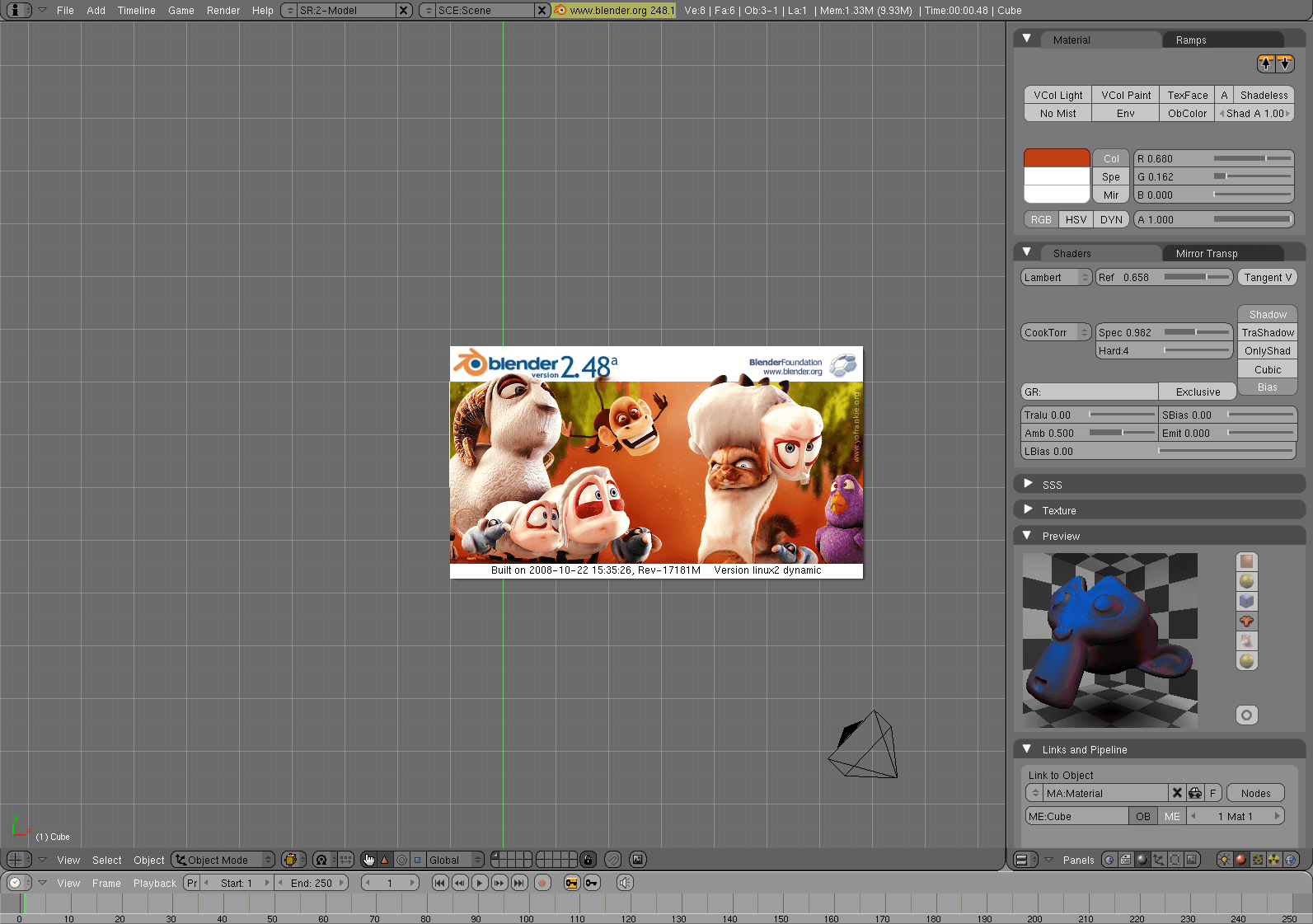Image resolution: width=1313 pixels, height=924 pixels.
Task: Open the Scene context render icon
Action: [1192, 860]
